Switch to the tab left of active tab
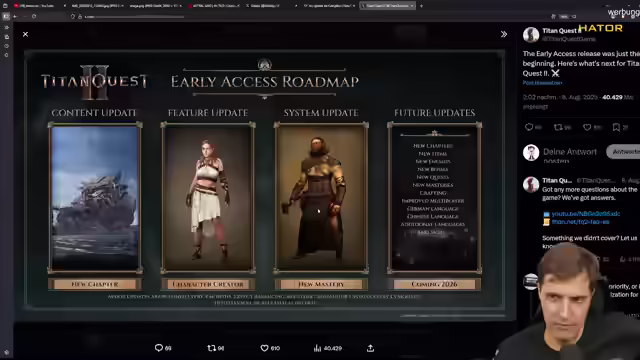This screenshot has width=640, height=360. pyautogui.click(x=329, y=6)
